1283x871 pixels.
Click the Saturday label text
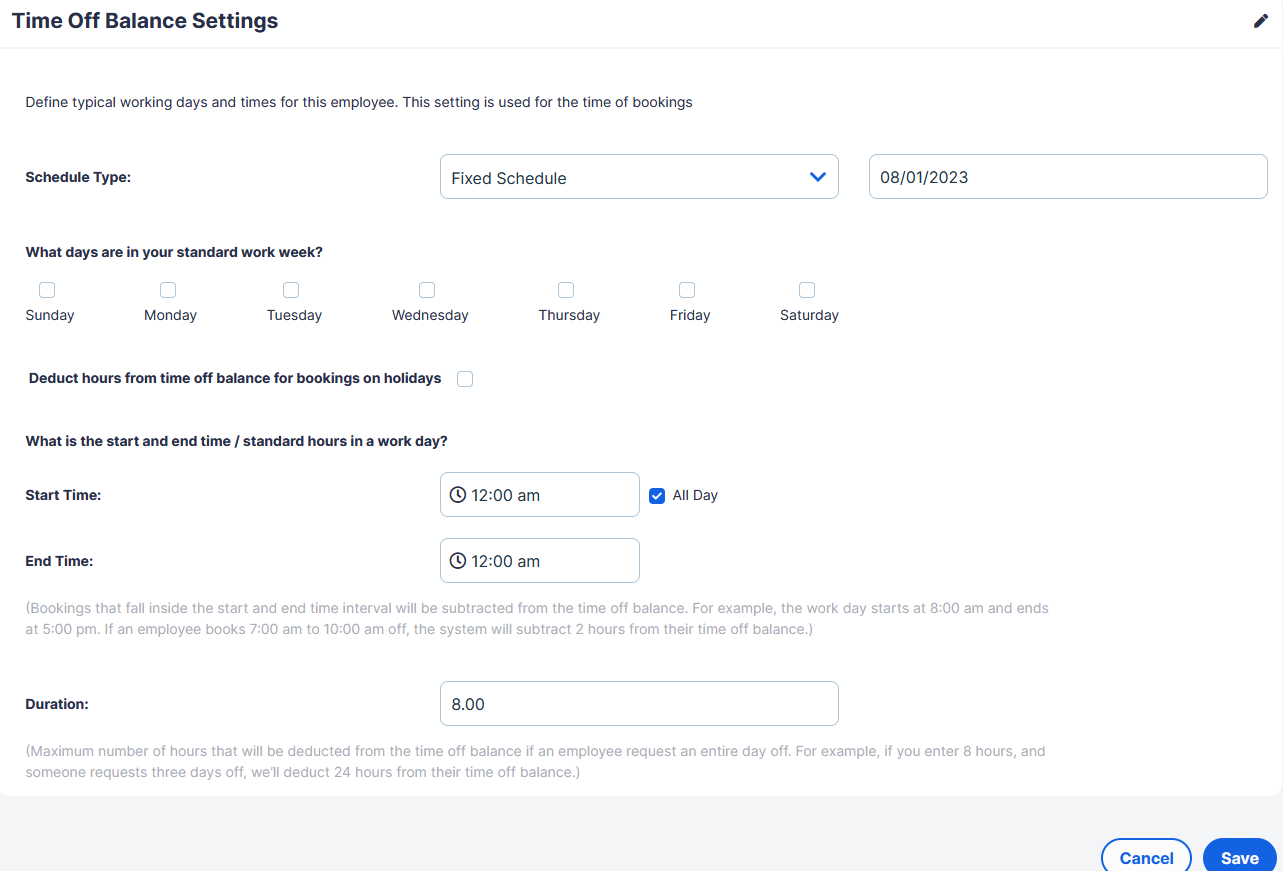809,315
